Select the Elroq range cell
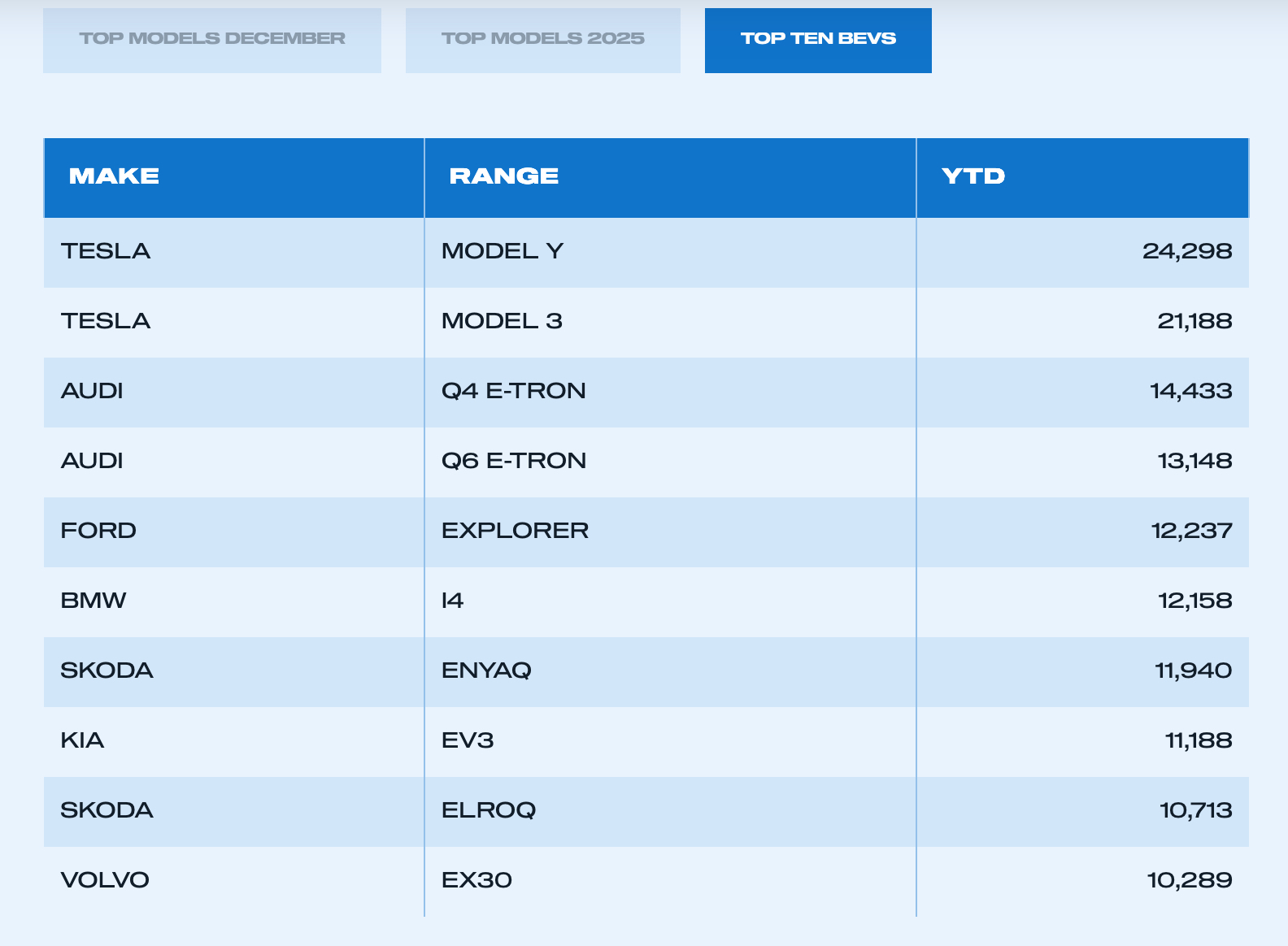The height and width of the screenshot is (946, 1288). (x=489, y=810)
